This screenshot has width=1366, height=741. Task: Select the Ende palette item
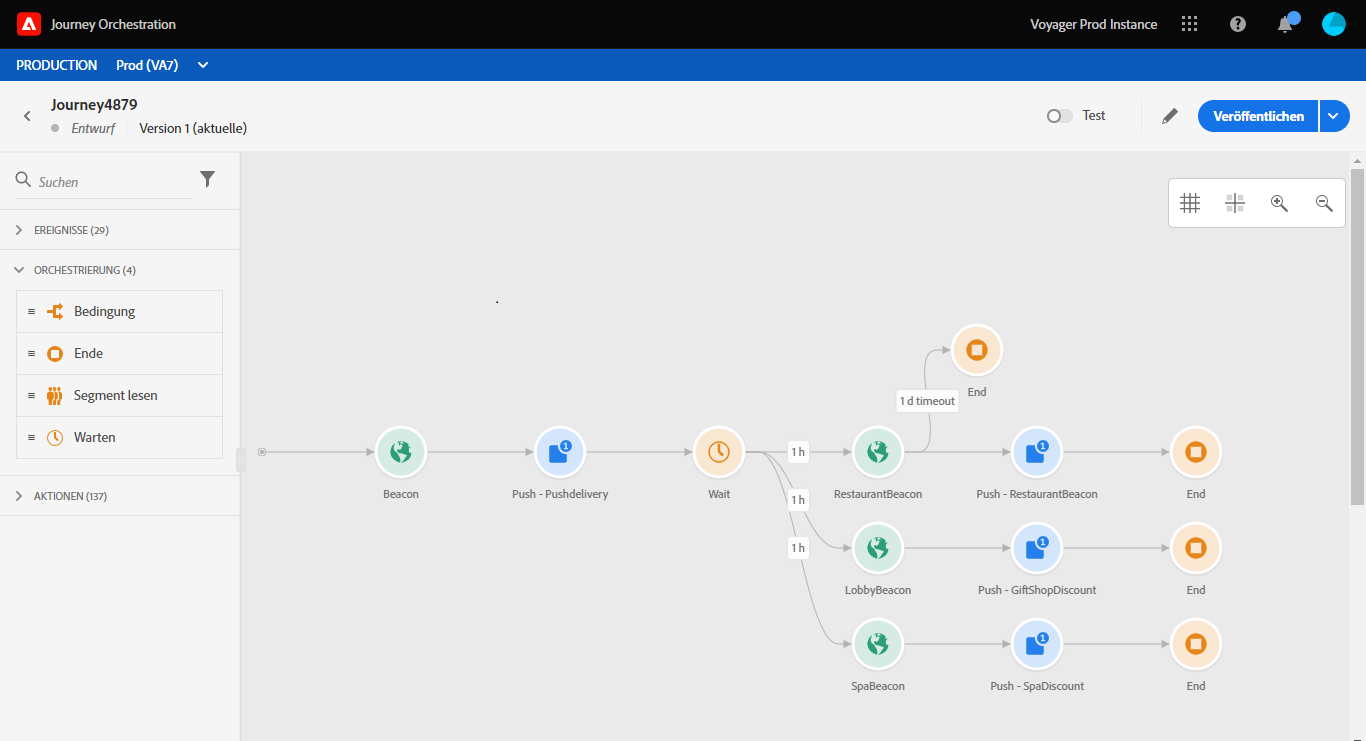120,354
